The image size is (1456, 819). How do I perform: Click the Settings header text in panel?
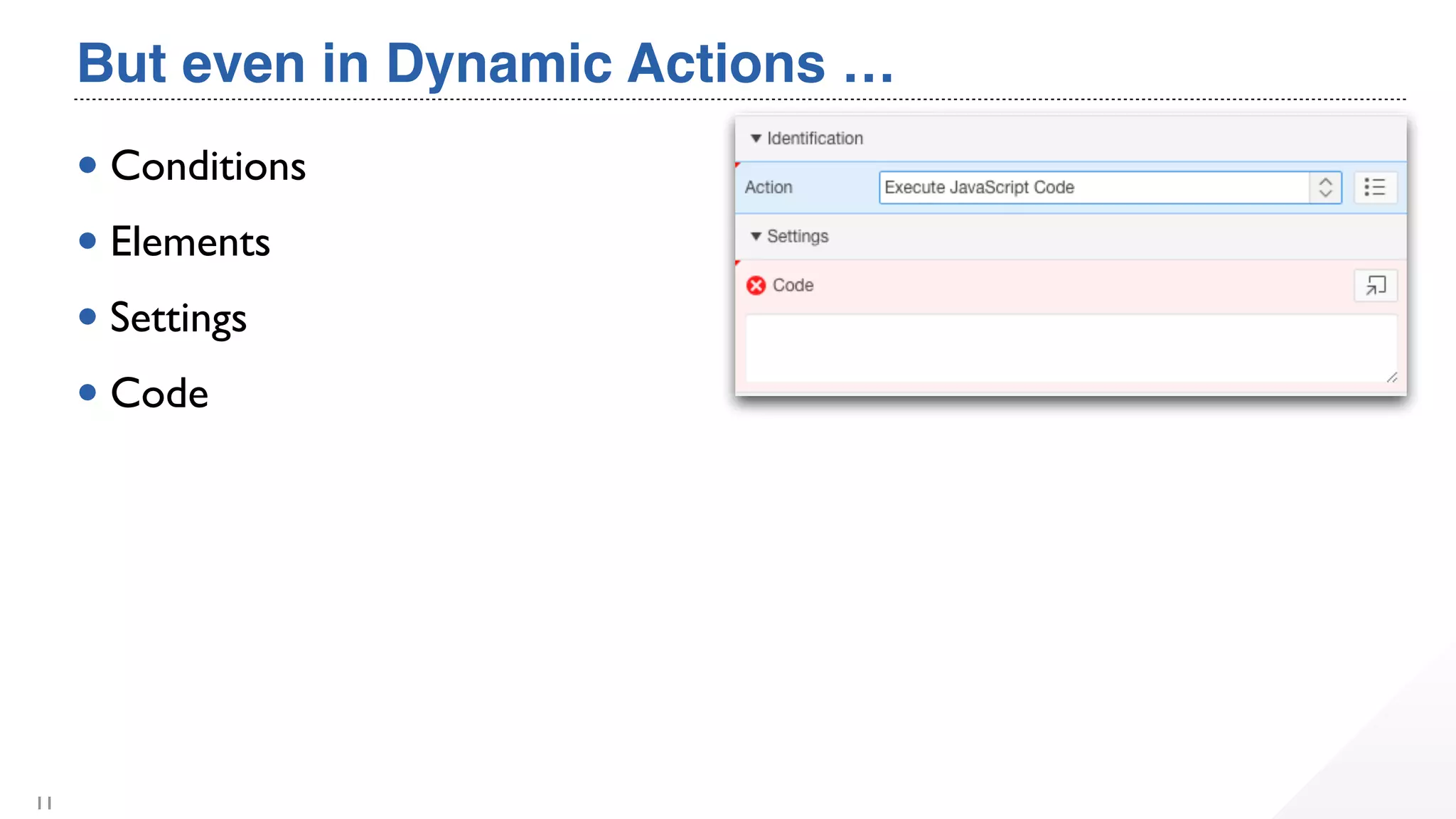tap(798, 237)
